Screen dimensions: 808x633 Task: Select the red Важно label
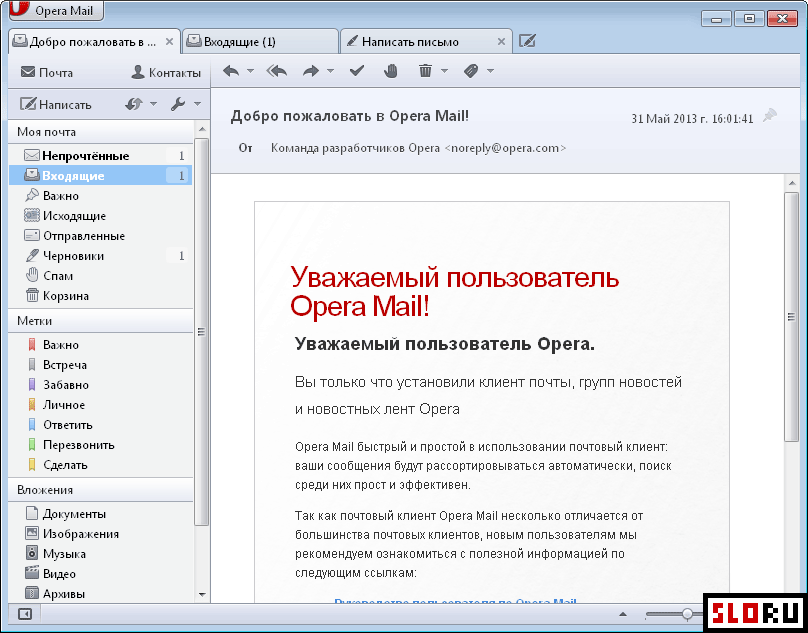100,345
